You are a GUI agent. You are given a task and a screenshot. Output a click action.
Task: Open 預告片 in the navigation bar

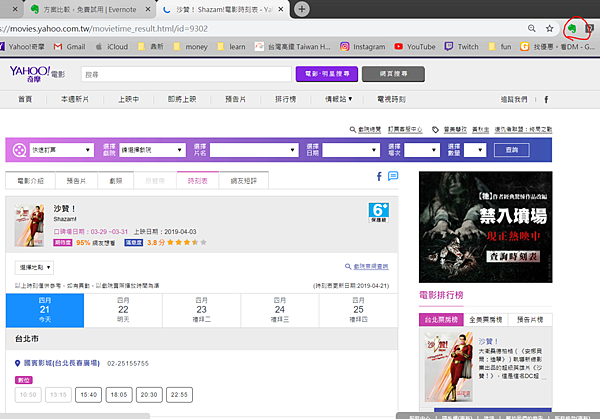(x=235, y=99)
